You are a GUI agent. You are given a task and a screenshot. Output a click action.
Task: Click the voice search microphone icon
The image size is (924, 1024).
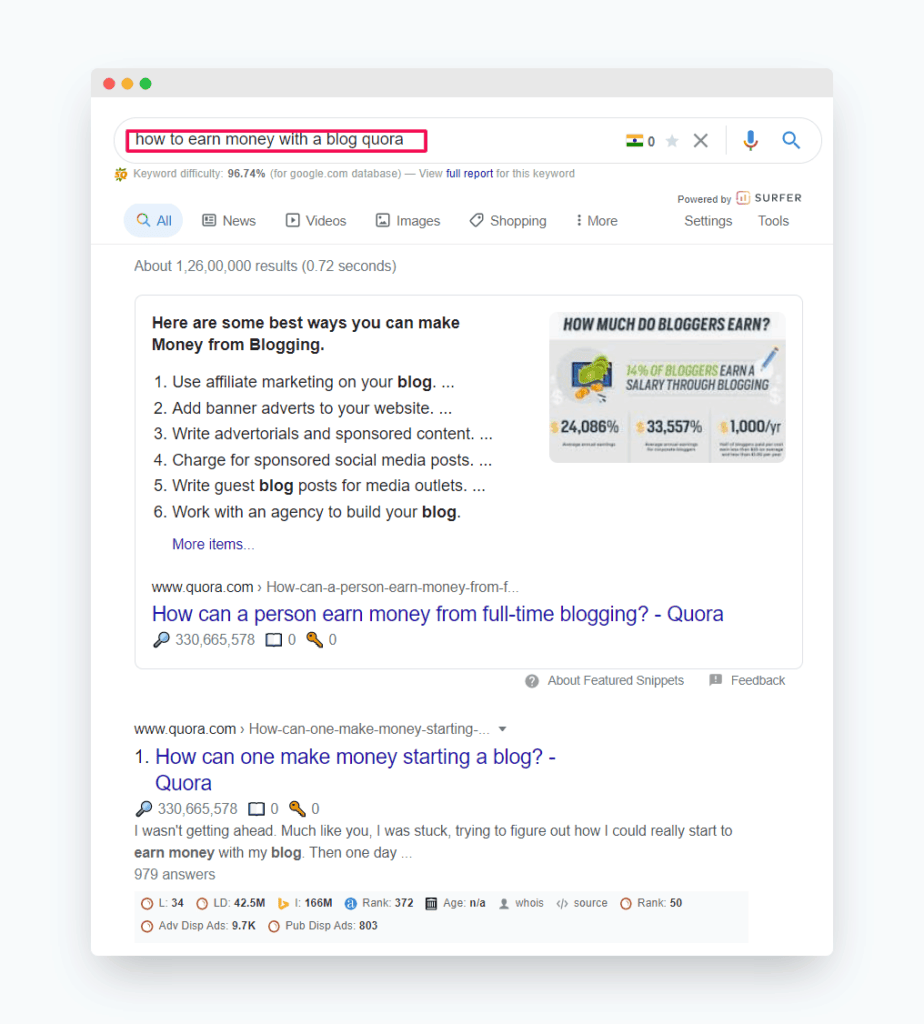pos(750,140)
